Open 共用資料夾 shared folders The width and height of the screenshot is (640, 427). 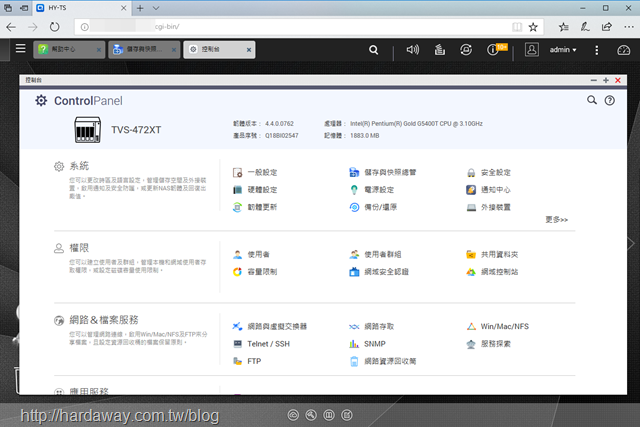pyautogui.click(x=492, y=255)
